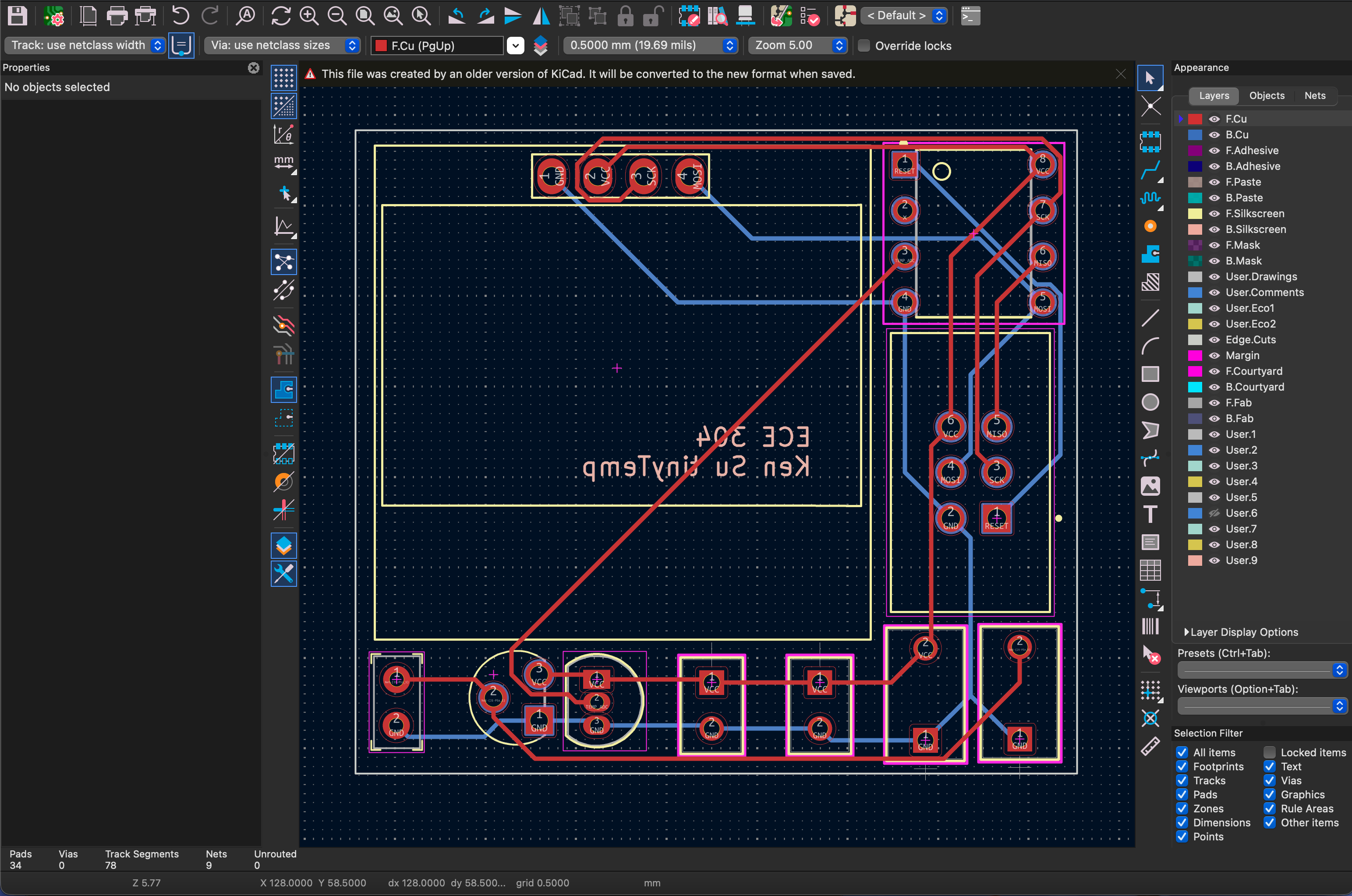Viewport: 1352px width, 896px height.
Task: Select the Measure tool ruler icon
Action: tap(1150, 746)
